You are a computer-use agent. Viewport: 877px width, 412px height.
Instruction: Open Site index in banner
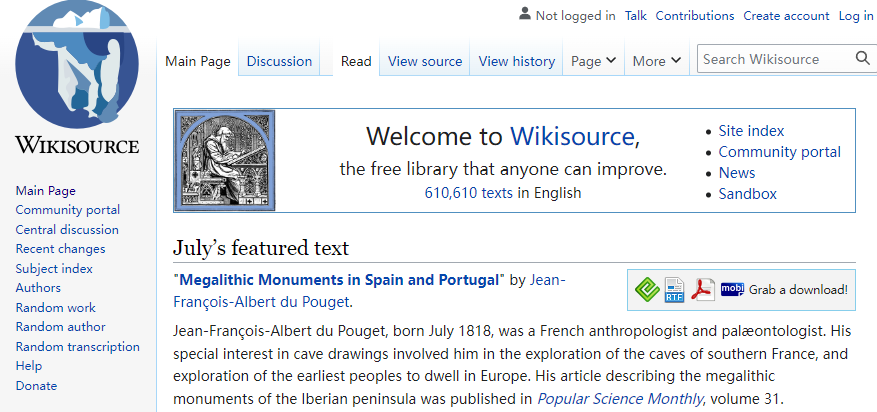[751, 131]
